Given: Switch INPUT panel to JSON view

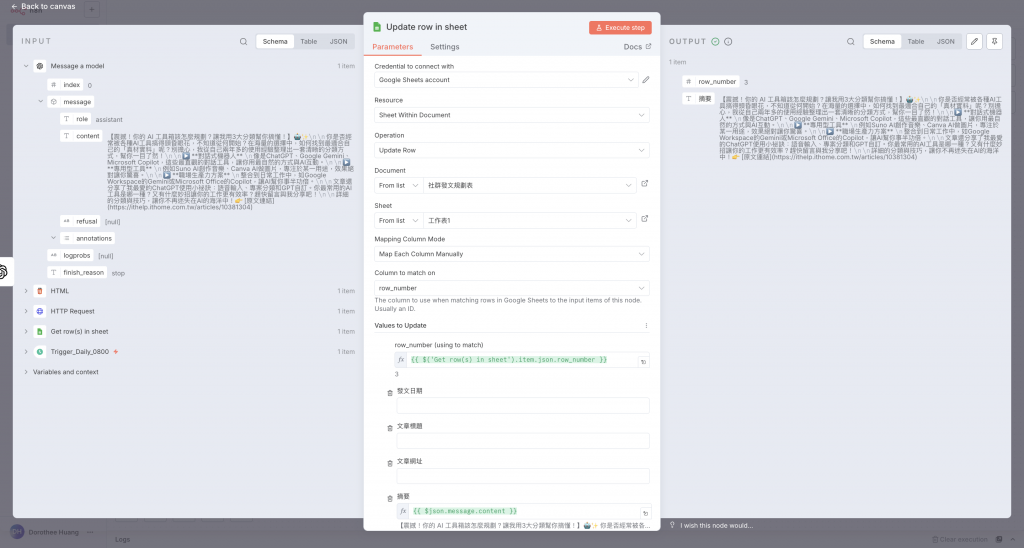Looking at the screenshot, I should pos(338,41).
